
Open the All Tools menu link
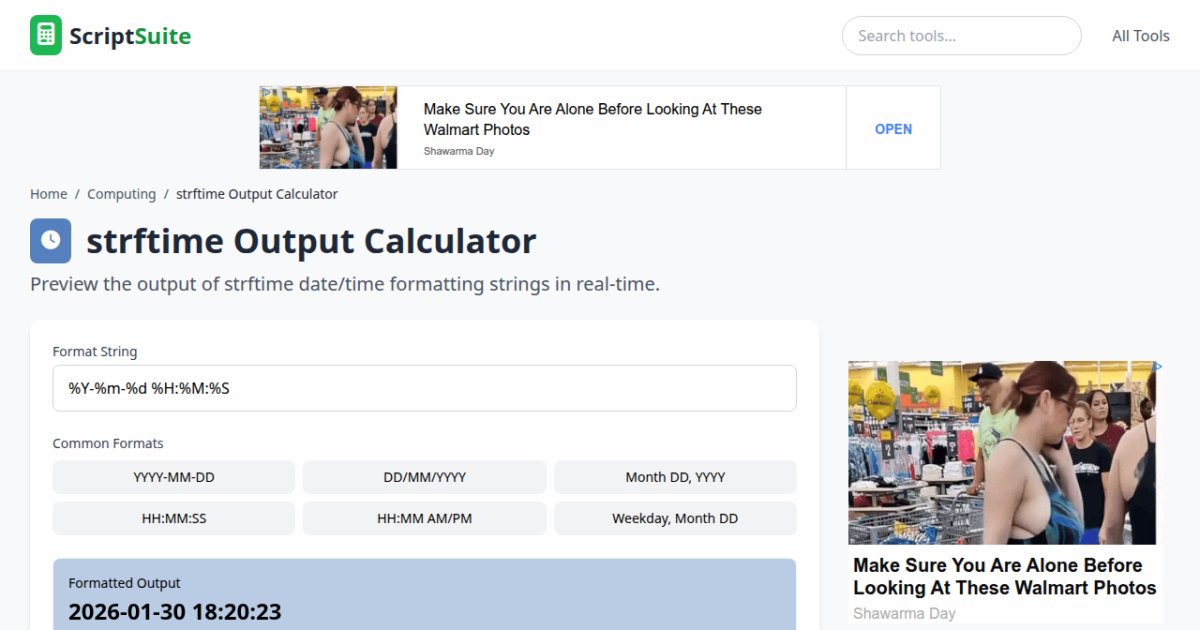[x=1140, y=36]
